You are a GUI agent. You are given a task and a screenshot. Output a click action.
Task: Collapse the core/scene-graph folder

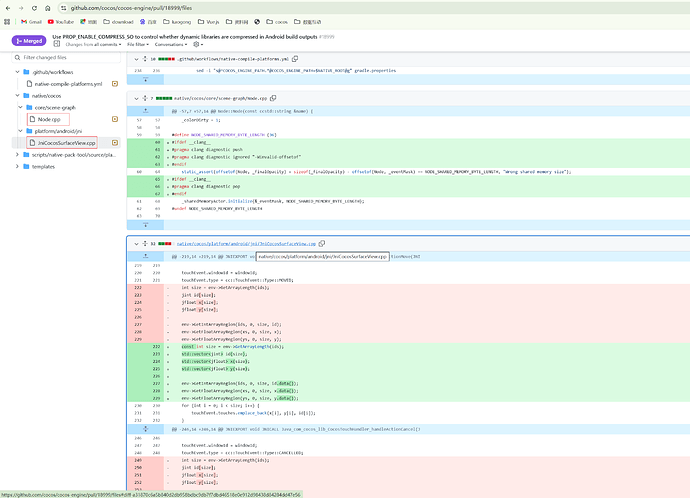click(x=20, y=107)
